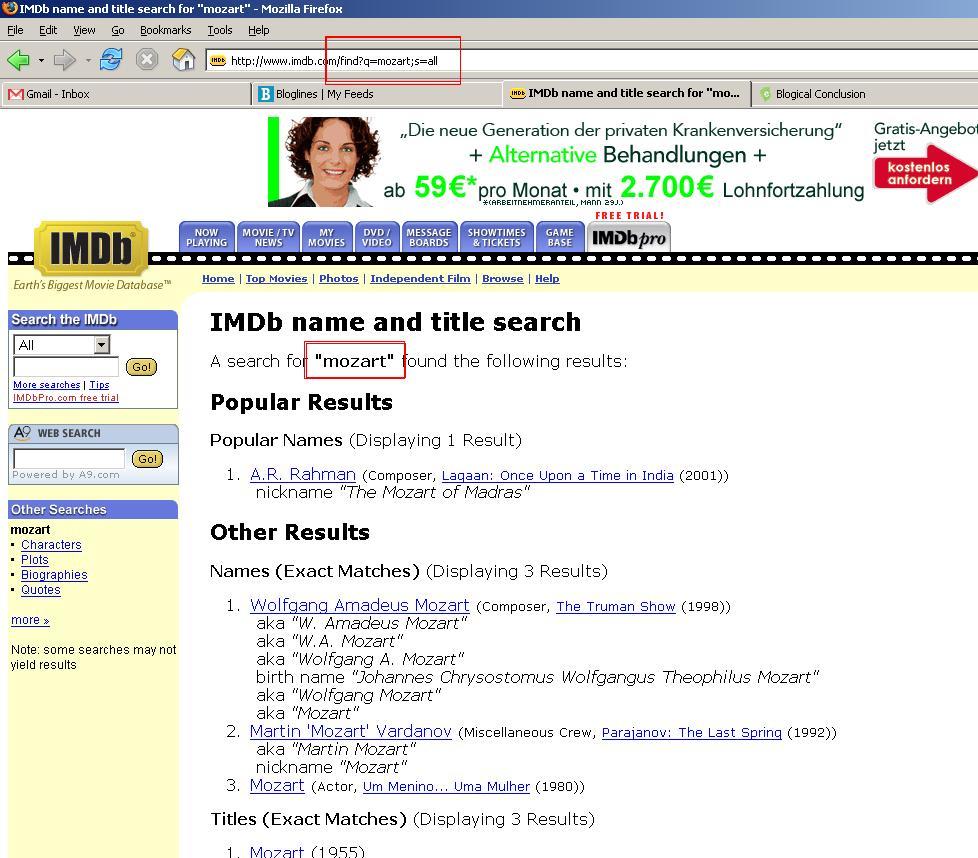
Task: Open the Mozart actor name result
Action: tap(277, 786)
